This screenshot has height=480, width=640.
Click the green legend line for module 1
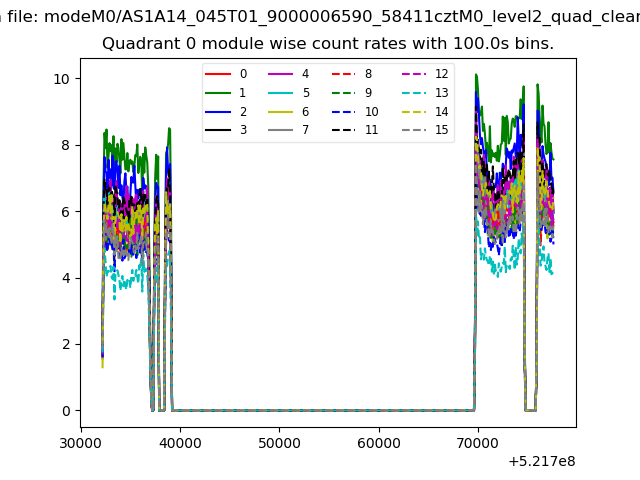click(218, 93)
